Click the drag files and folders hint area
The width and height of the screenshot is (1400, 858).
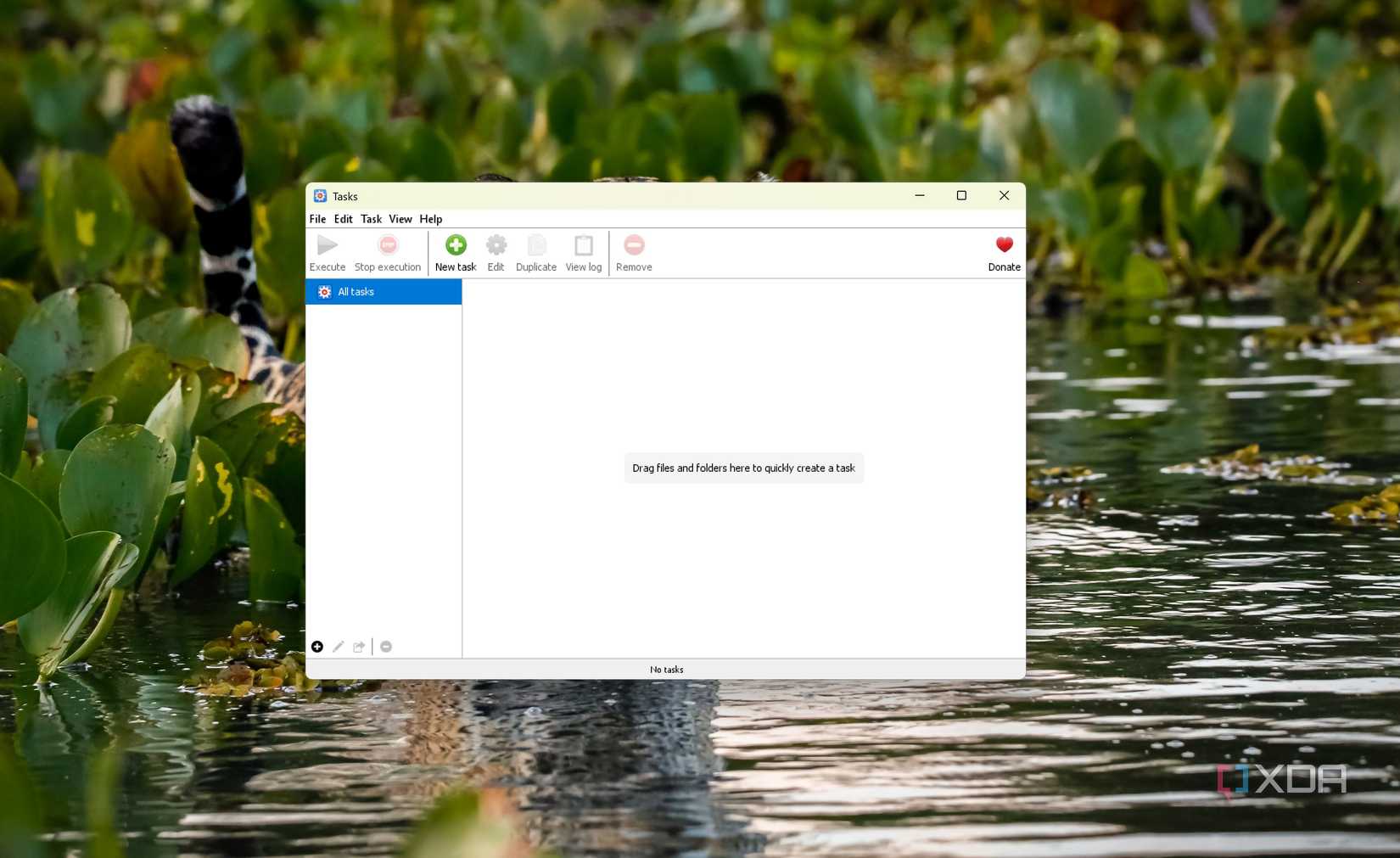coord(743,468)
